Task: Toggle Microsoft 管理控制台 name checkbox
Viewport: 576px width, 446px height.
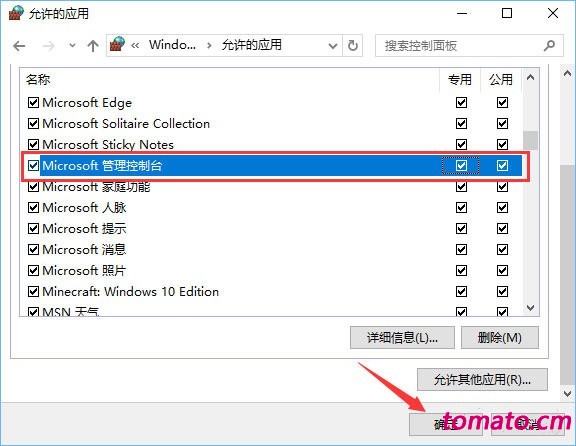Action: pos(33,166)
